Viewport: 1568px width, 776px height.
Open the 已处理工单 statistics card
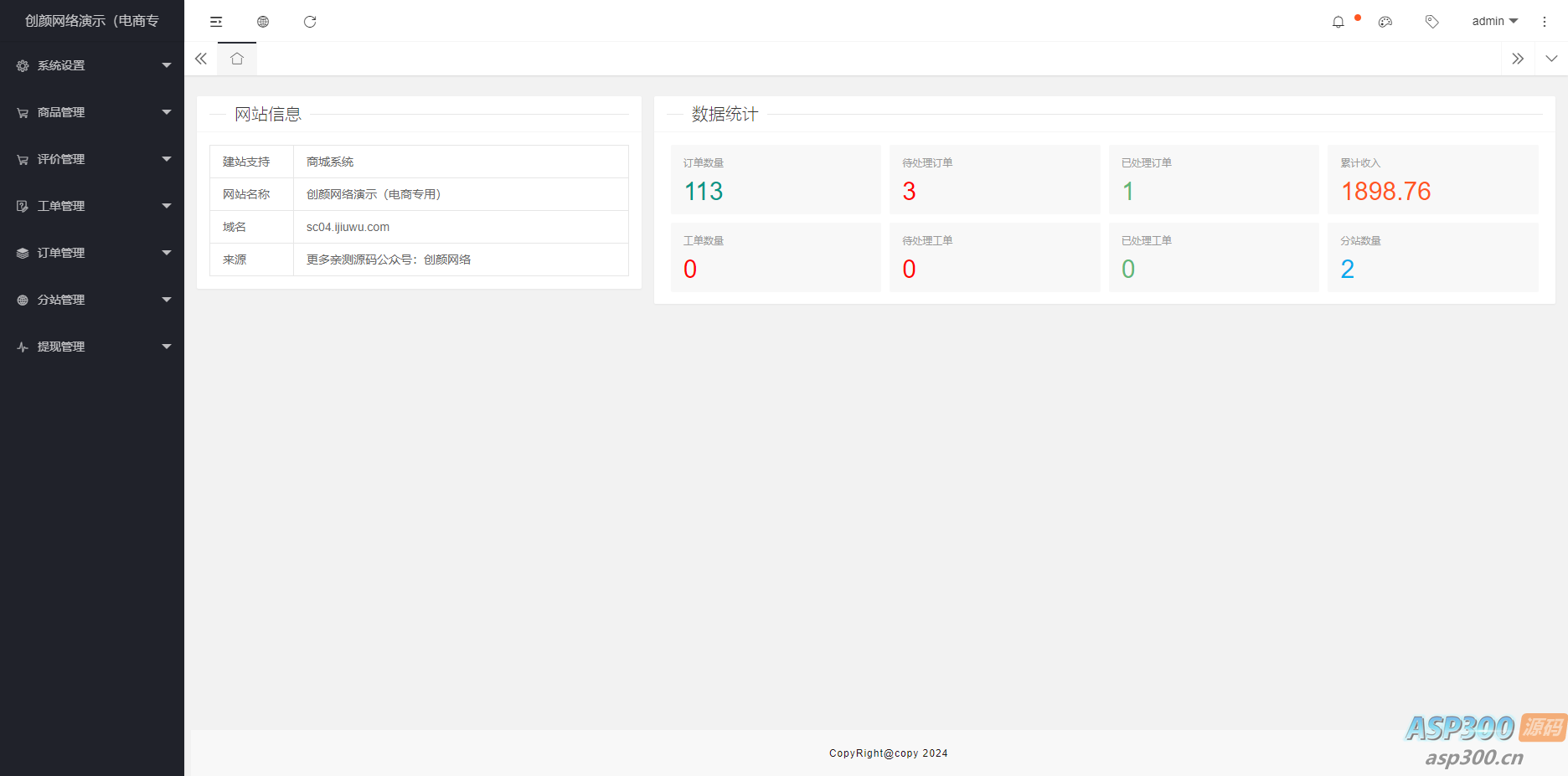[x=1214, y=257]
